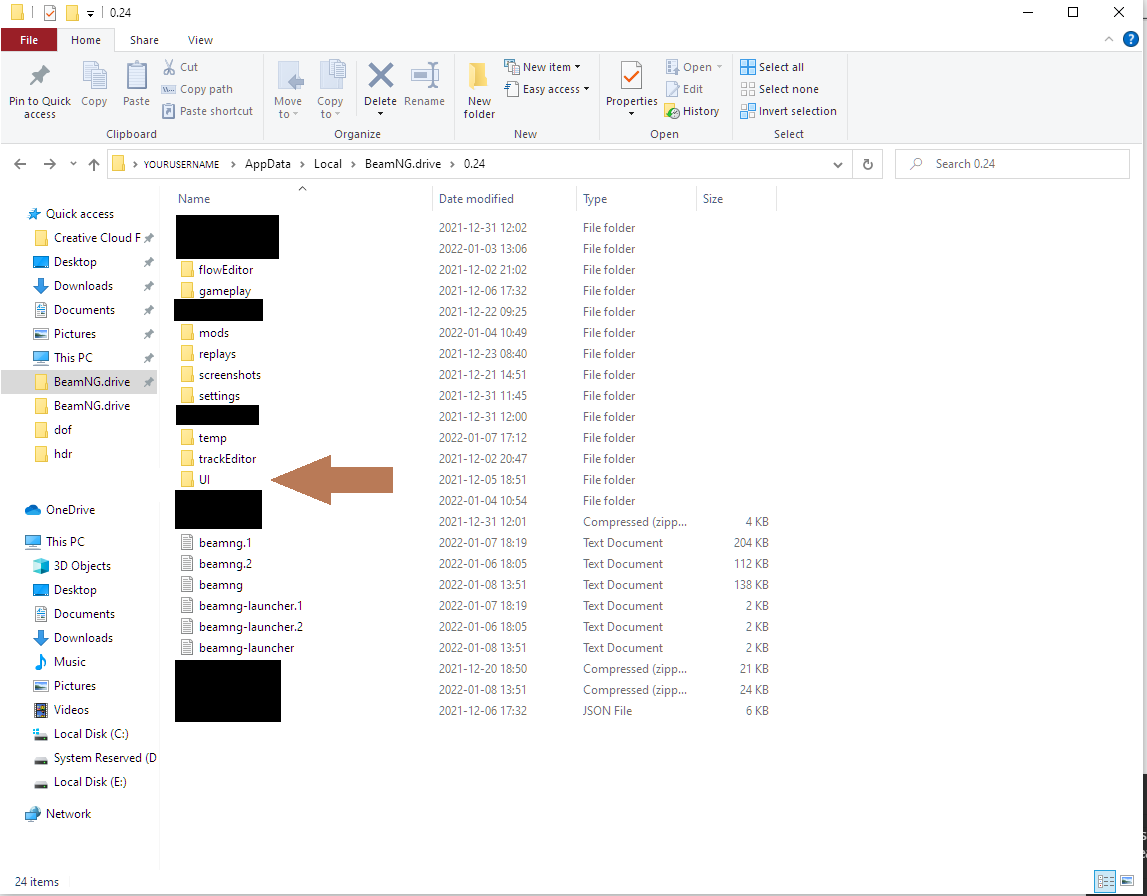Switch to the View ribbon tab
Screen dimensions: 1147x896
(200, 40)
